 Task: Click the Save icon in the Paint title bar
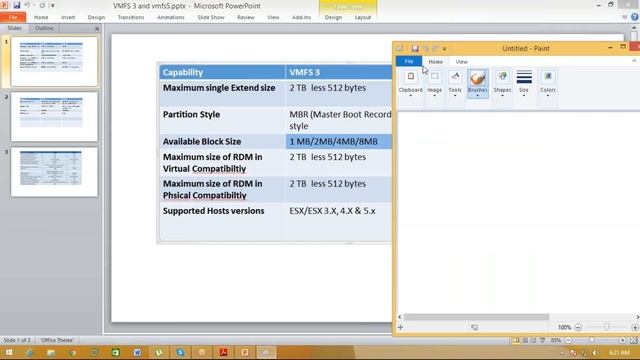click(415, 49)
